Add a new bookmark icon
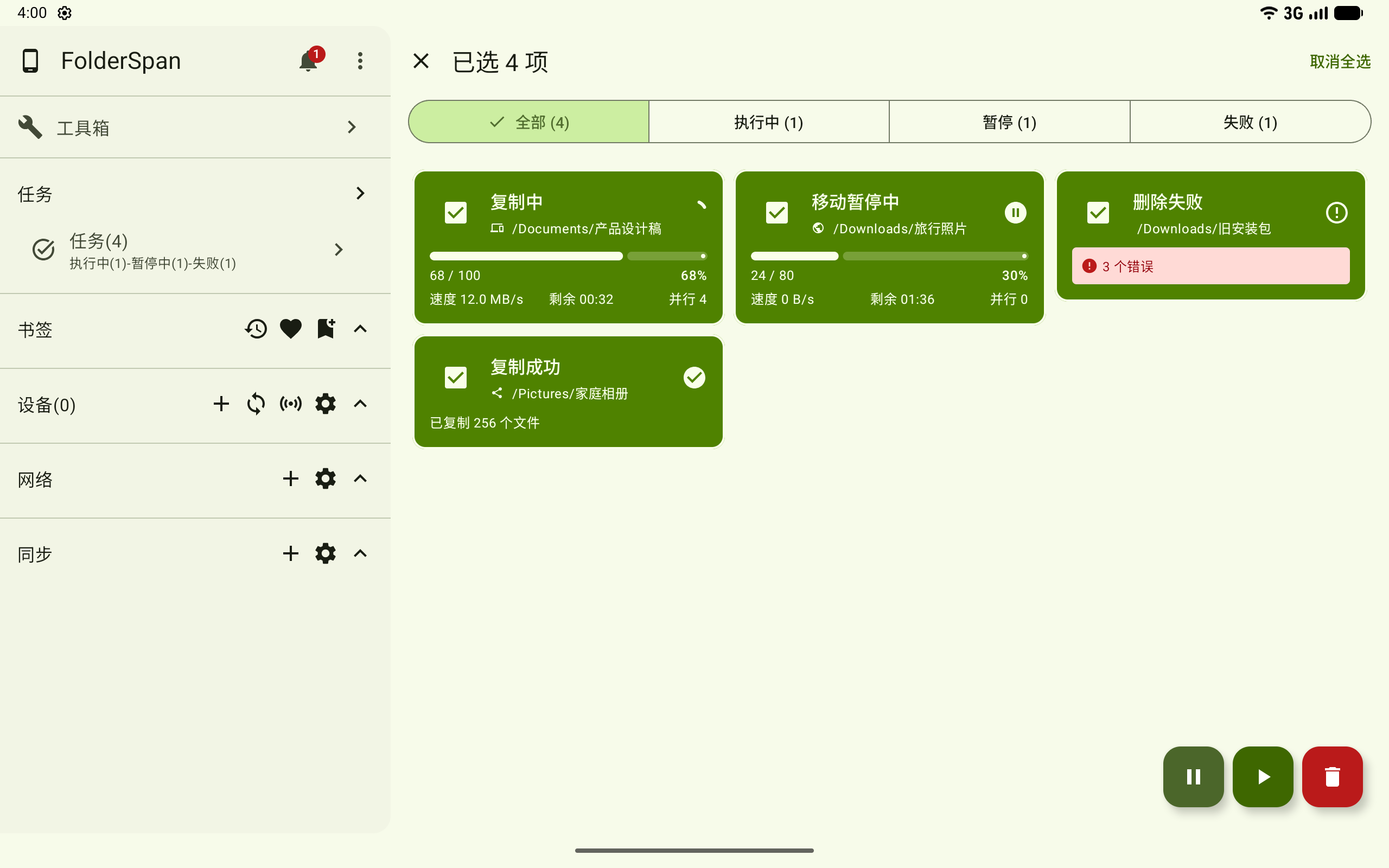1389x868 pixels. [x=326, y=329]
